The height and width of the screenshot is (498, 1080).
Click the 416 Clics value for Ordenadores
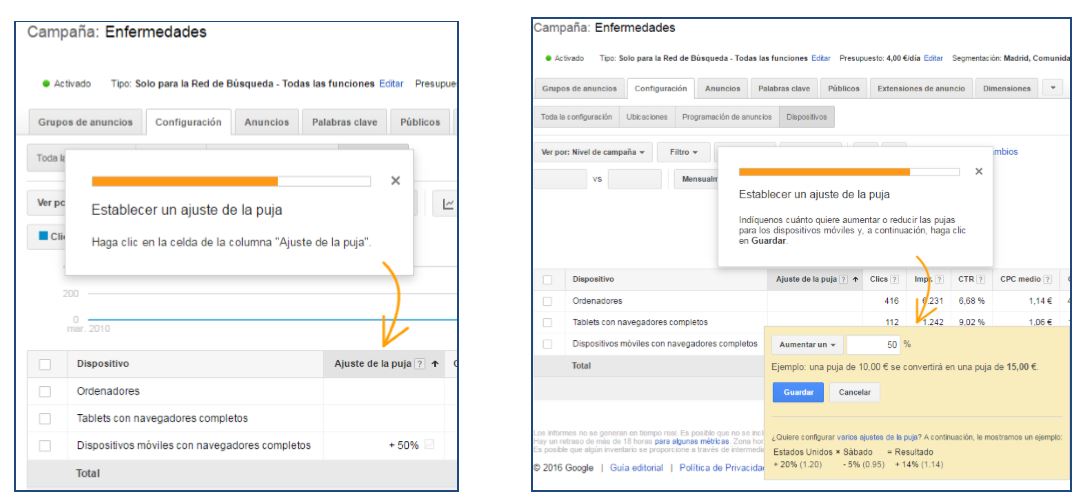click(891, 301)
